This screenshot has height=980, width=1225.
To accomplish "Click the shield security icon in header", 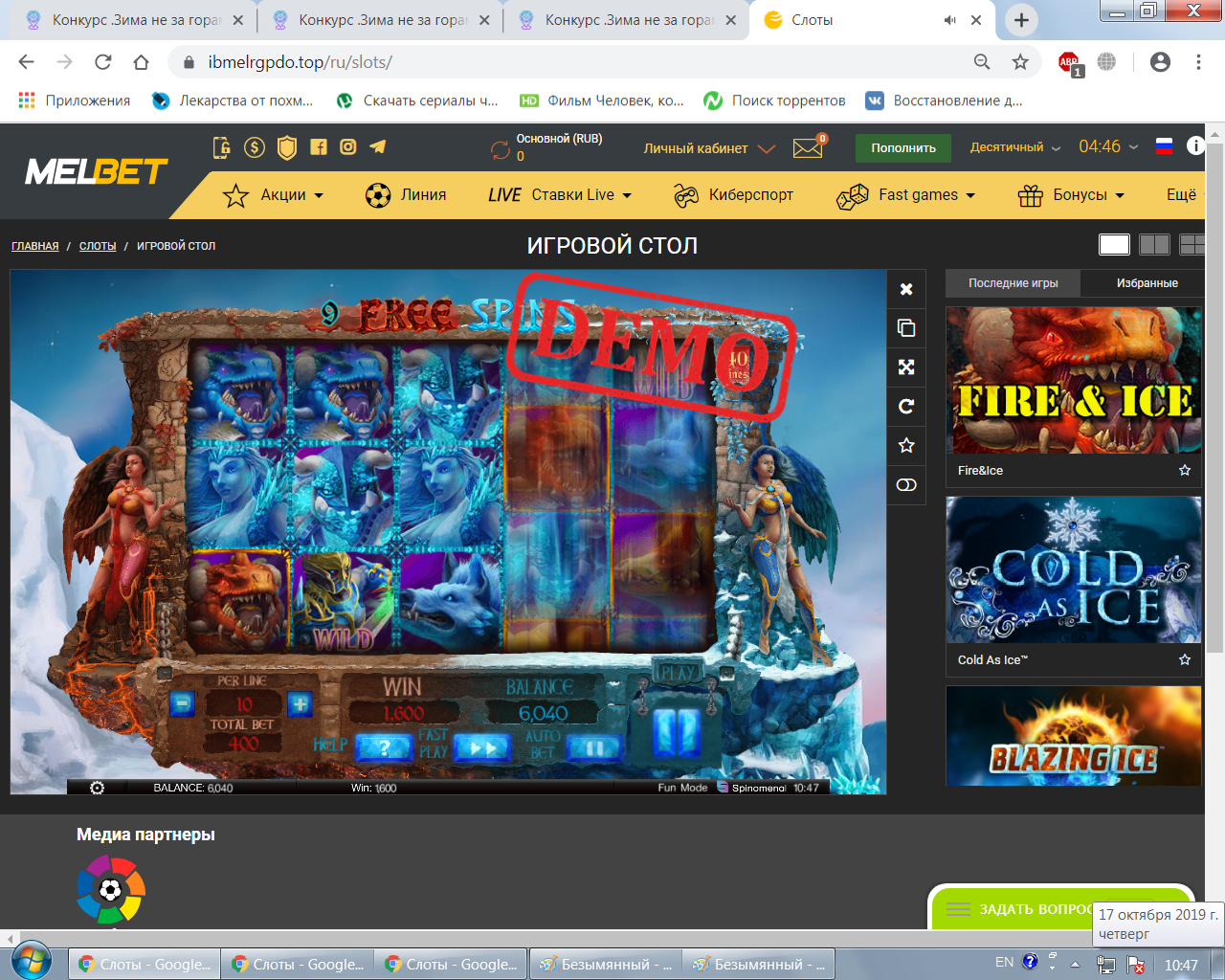I will (x=286, y=147).
